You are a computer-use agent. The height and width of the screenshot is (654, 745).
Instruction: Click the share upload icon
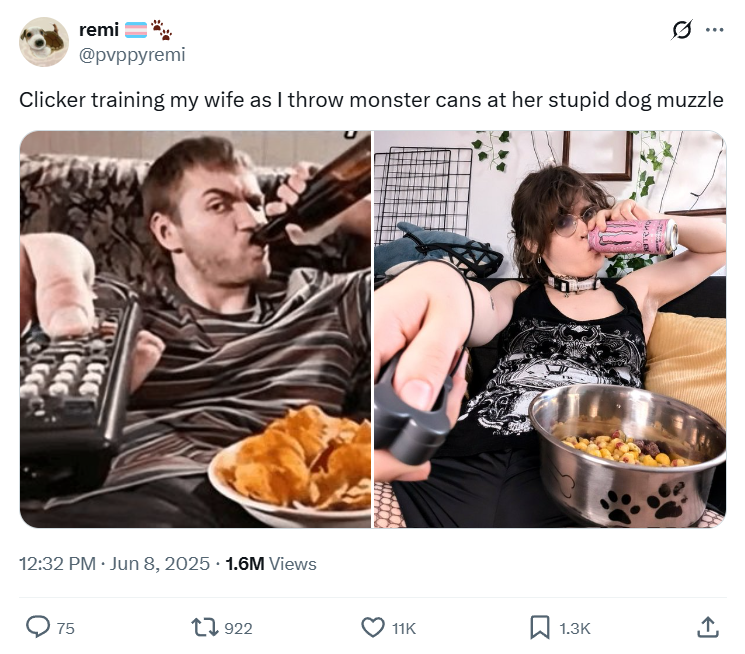[x=708, y=627]
